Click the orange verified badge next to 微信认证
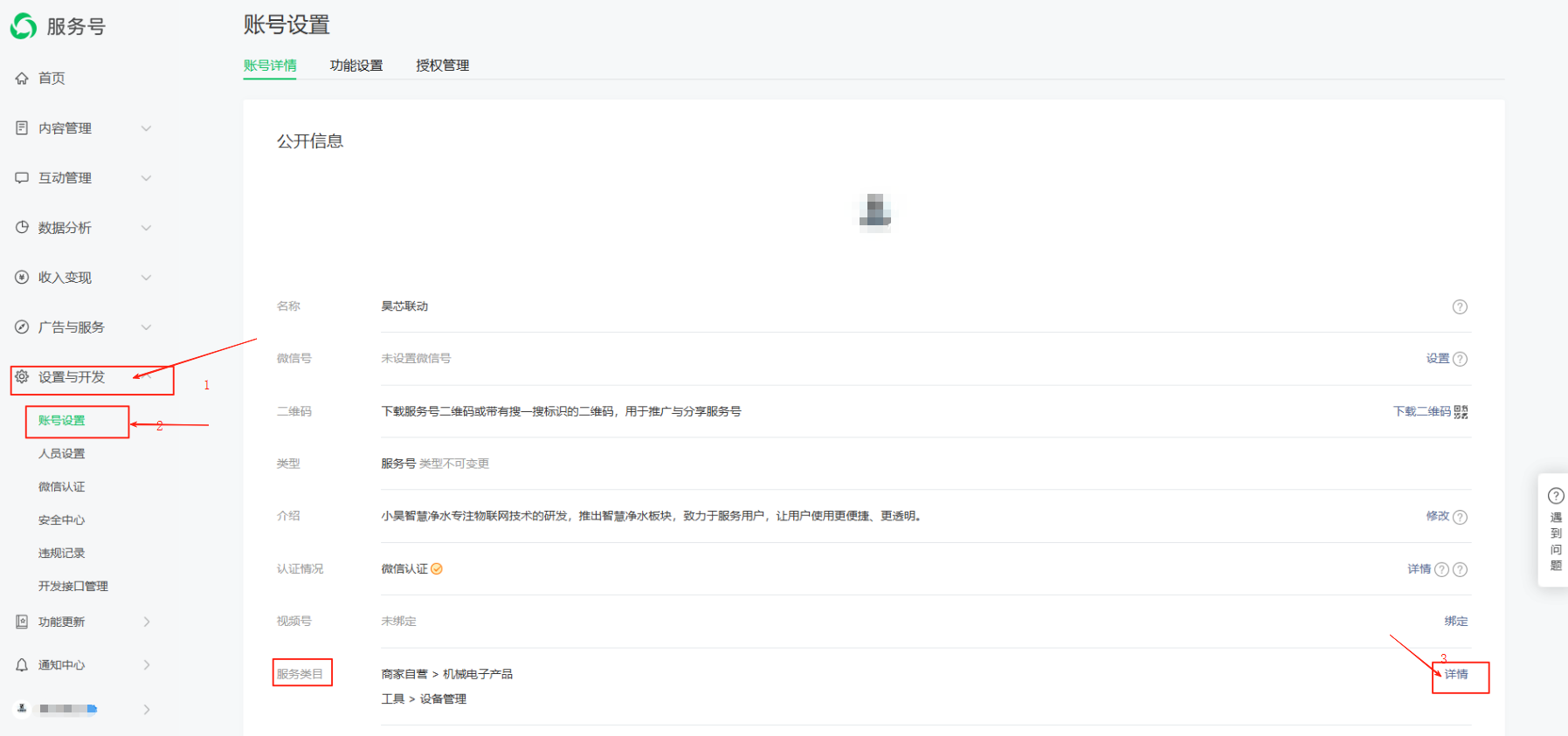This screenshot has height=736, width=1568. click(x=437, y=568)
